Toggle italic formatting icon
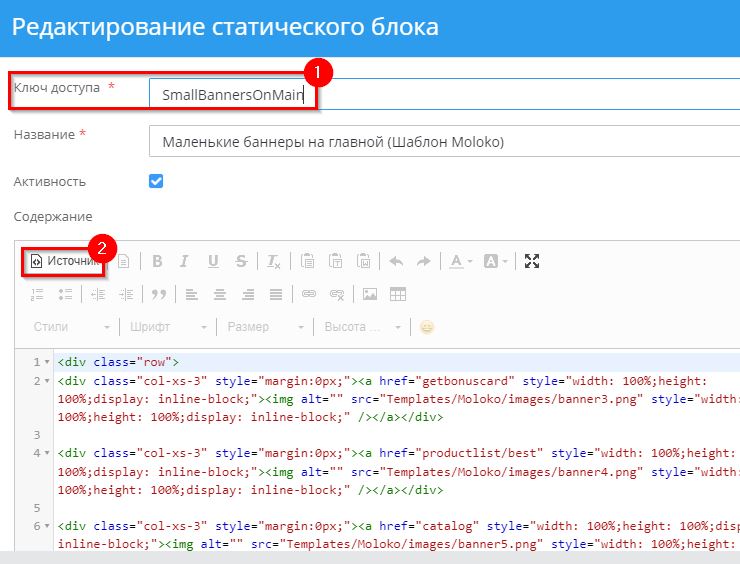Image resolution: width=740 pixels, height=564 pixels. tap(184, 261)
